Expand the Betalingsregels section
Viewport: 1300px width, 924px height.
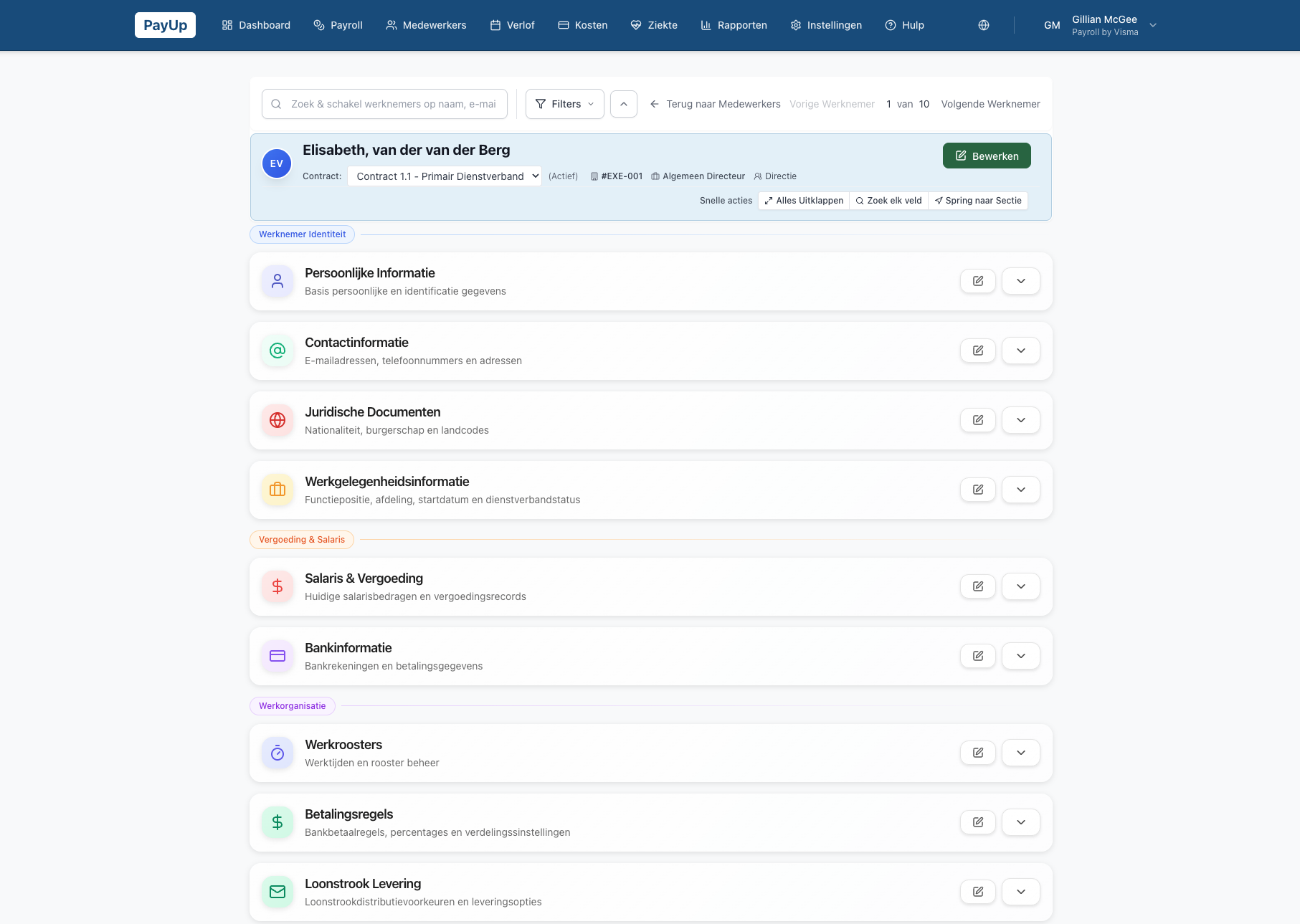(1020, 822)
